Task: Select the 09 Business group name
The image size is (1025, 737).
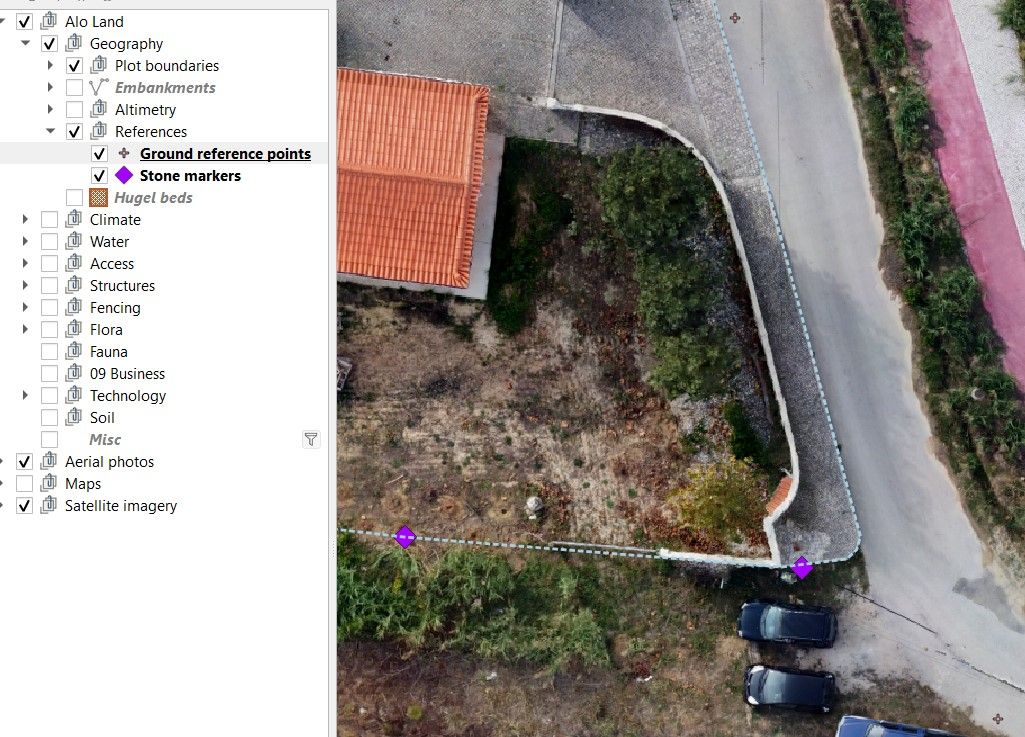Action: click(127, 374)
